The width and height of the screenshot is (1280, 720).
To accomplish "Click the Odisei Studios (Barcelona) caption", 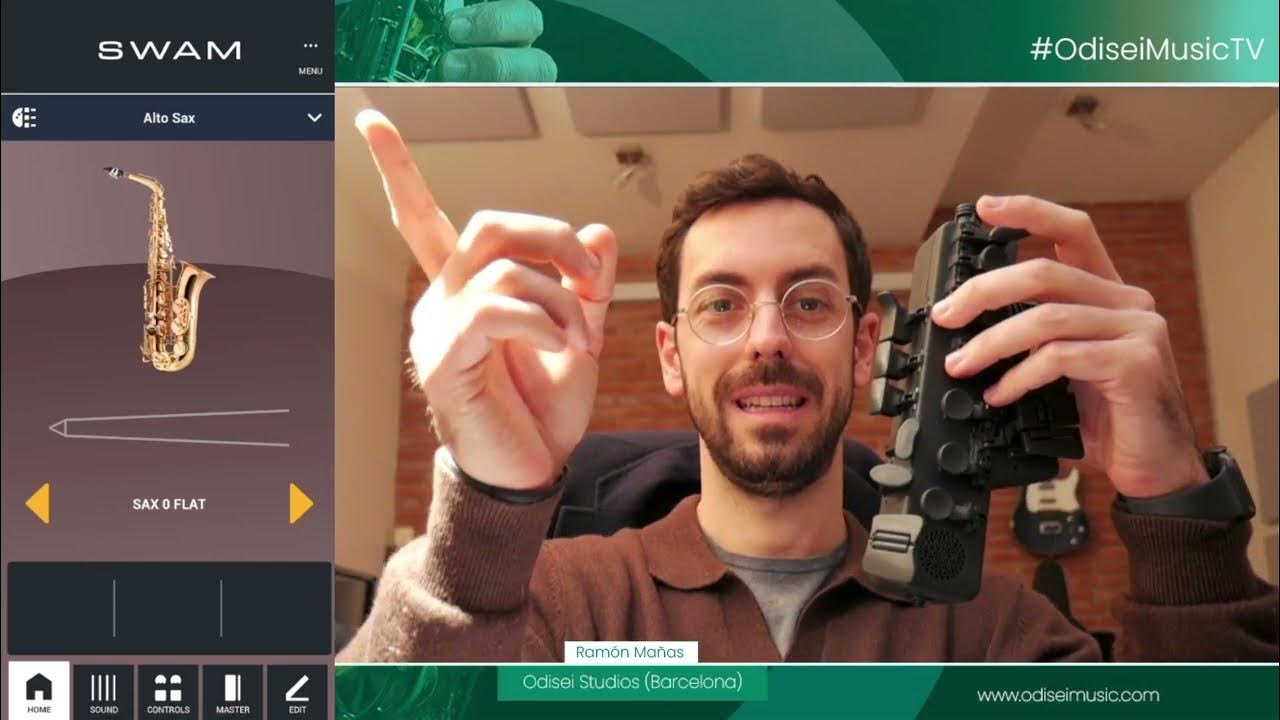I will pos(632,682).
